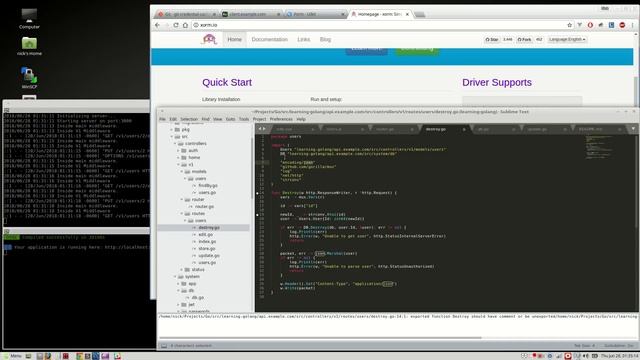Go to the browser home page
Image resolution: width=640 pixels, height=360 pixels.
click(x=185, y=25)
